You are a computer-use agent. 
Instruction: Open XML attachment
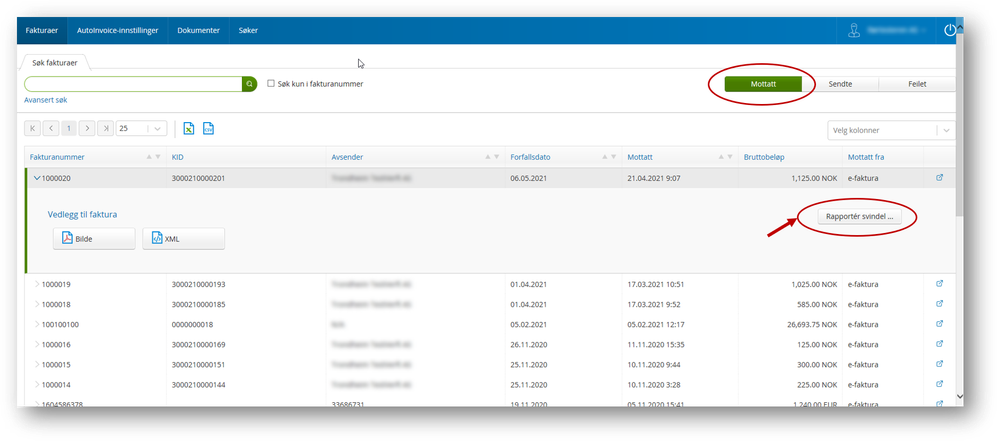(x=183, y=239)
